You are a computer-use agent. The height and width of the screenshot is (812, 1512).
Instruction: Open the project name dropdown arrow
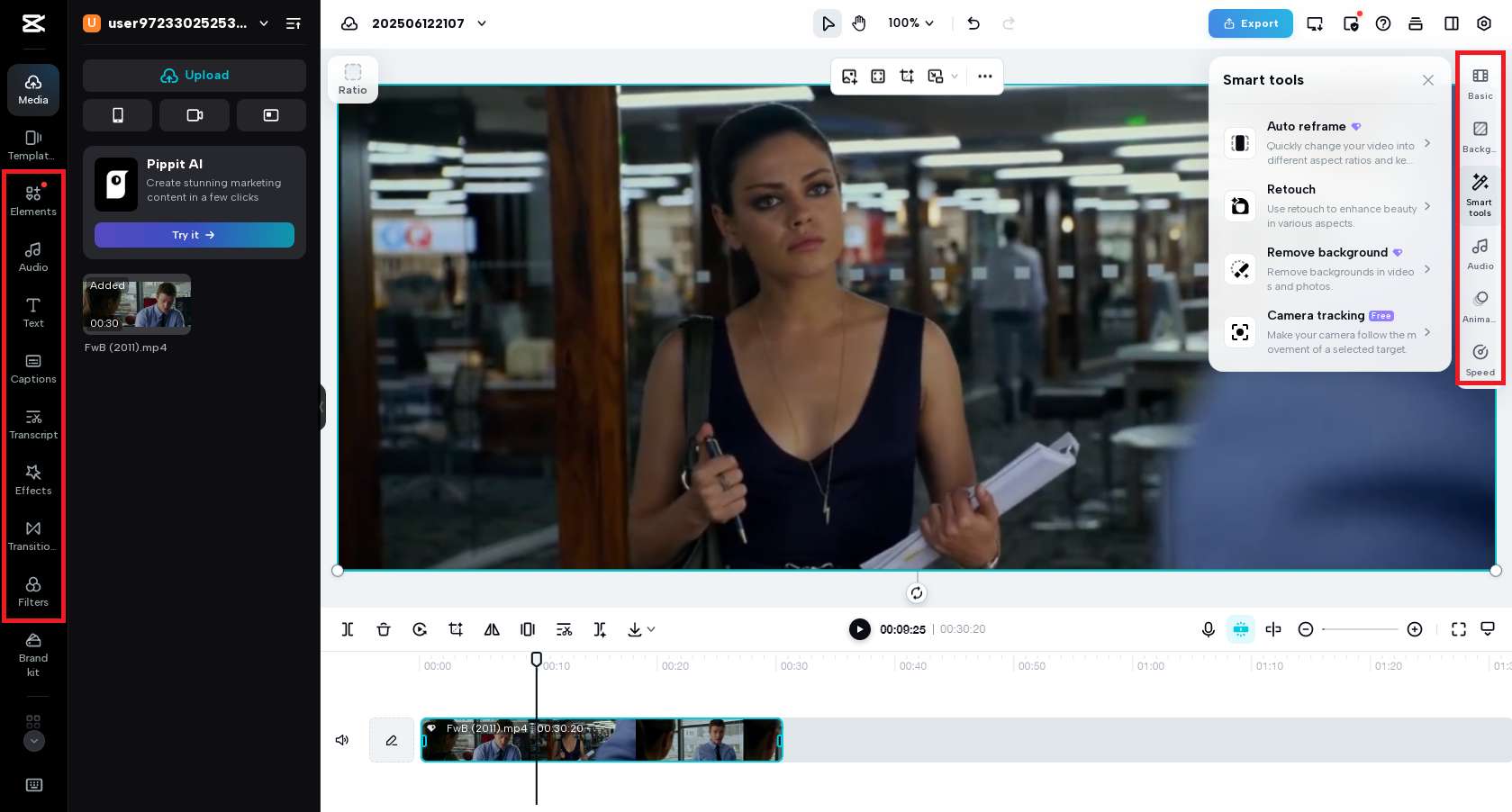click(482, 23)
